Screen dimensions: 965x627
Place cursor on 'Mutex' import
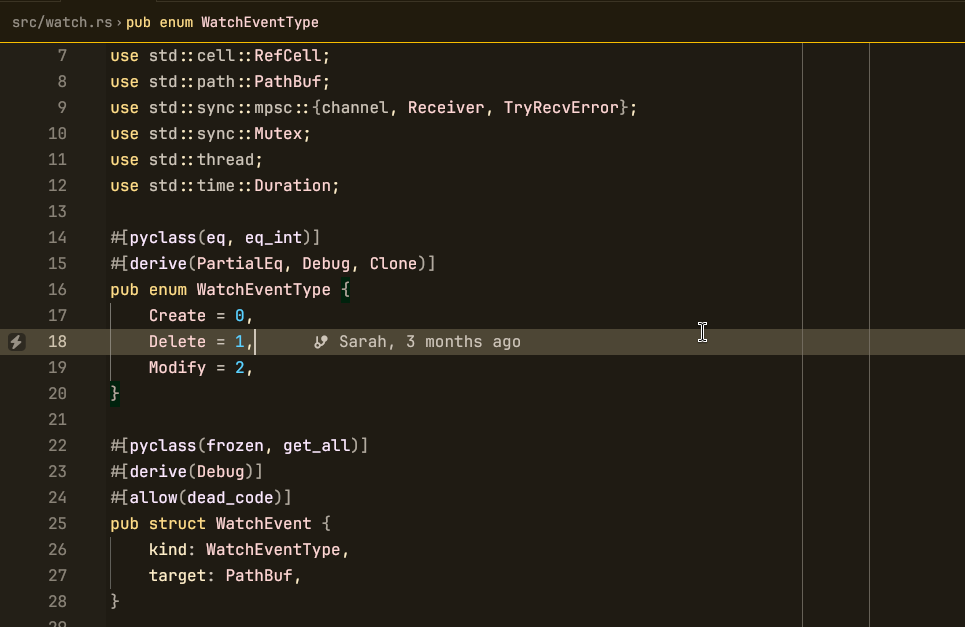(278, 134)
